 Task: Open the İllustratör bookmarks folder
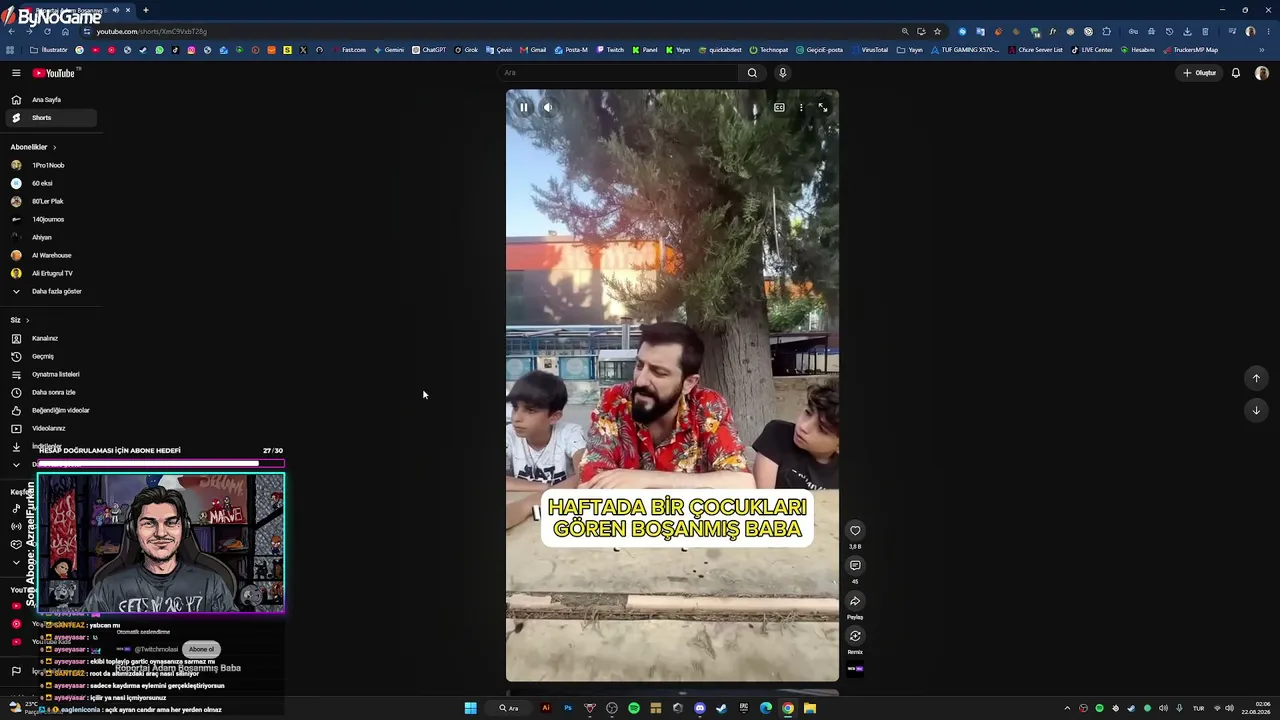49,50
